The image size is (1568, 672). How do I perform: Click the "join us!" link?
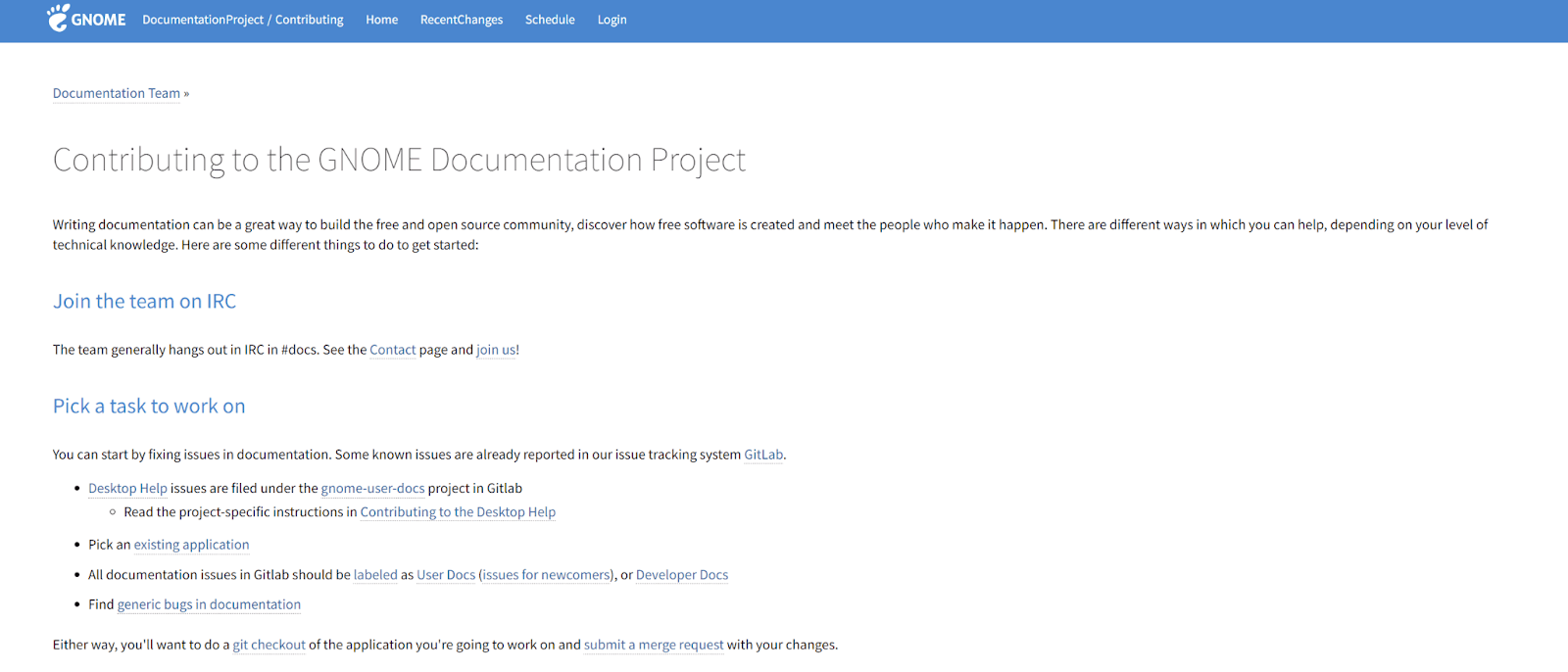(x=497, y=350)
